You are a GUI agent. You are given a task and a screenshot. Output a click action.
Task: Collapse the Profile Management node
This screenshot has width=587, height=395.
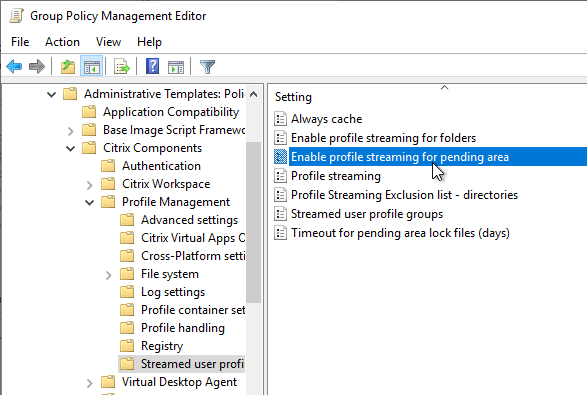point(89,203)
